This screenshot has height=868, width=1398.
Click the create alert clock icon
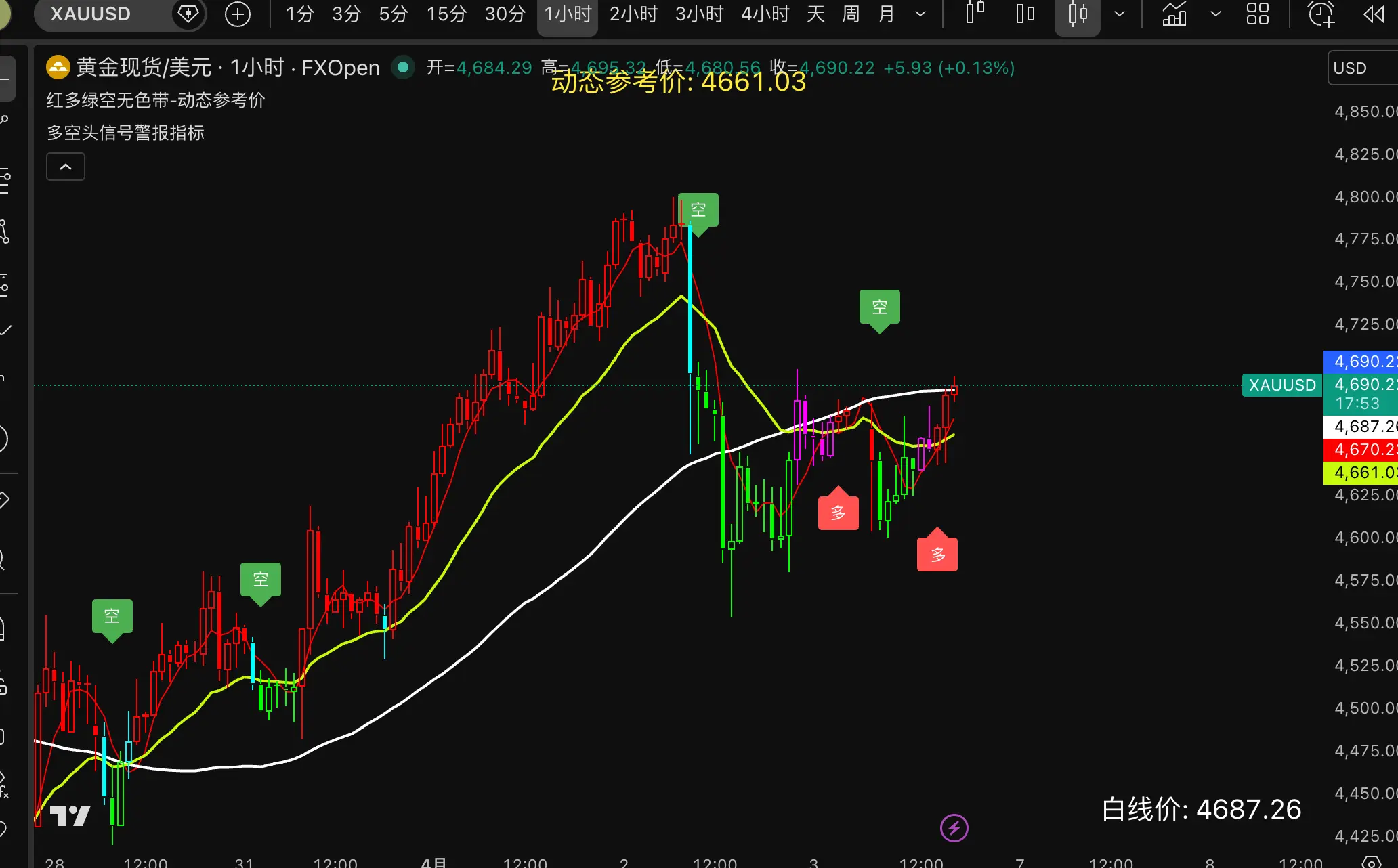(x=1320, y=14)
